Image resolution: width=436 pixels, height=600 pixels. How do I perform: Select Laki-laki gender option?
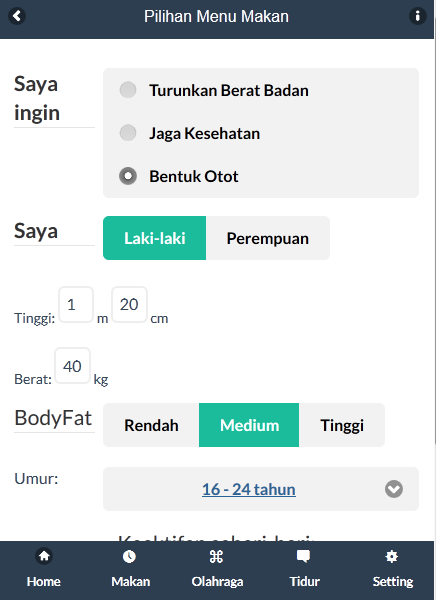pos(155,238)
